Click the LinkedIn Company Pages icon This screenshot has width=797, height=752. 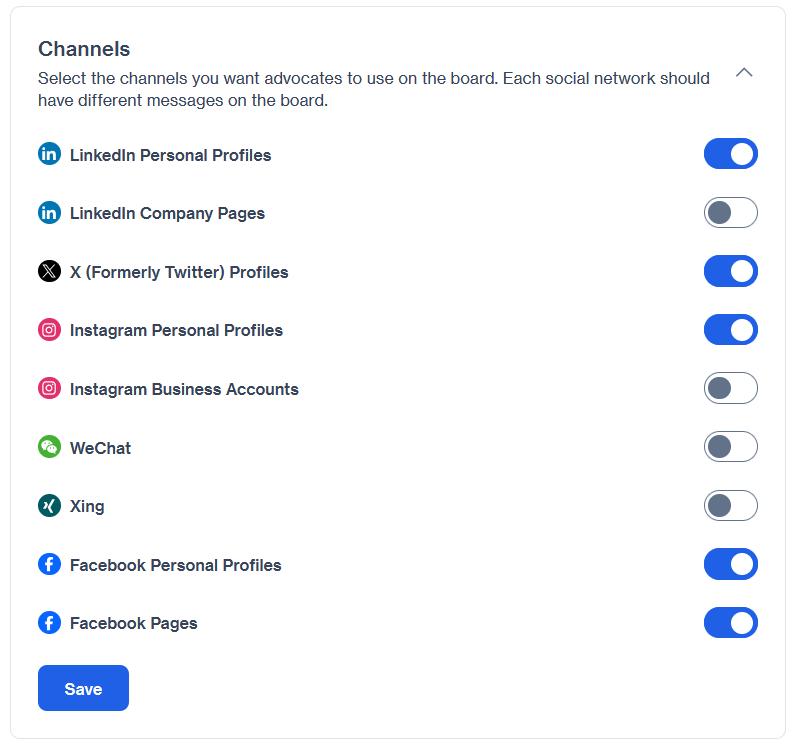click(49, 213)
